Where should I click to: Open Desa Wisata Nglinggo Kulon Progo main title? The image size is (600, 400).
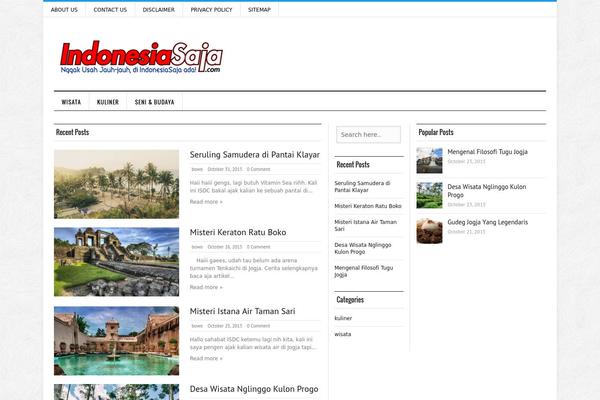[254, 389]
